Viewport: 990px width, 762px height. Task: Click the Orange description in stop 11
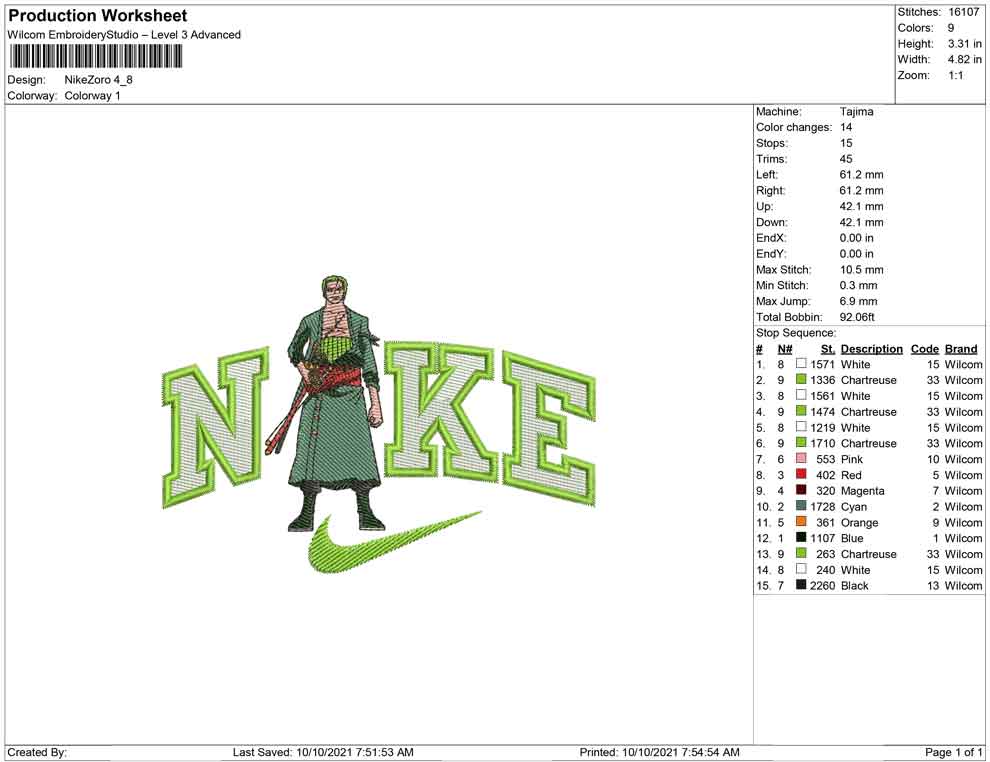point(859,523)
